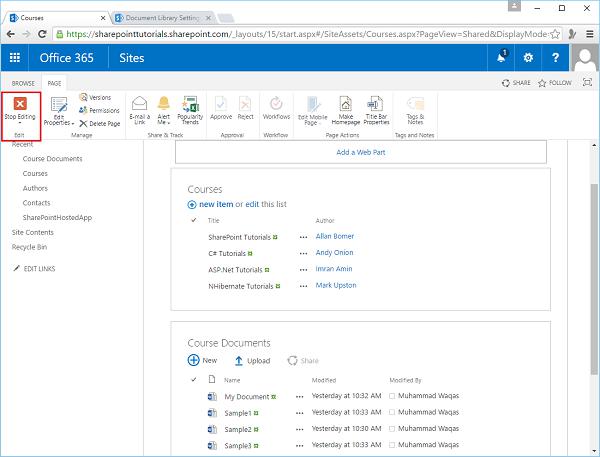Bookmark this page with the star icon
This screenshot has height=457, width=600.
(x=554, y=34)
